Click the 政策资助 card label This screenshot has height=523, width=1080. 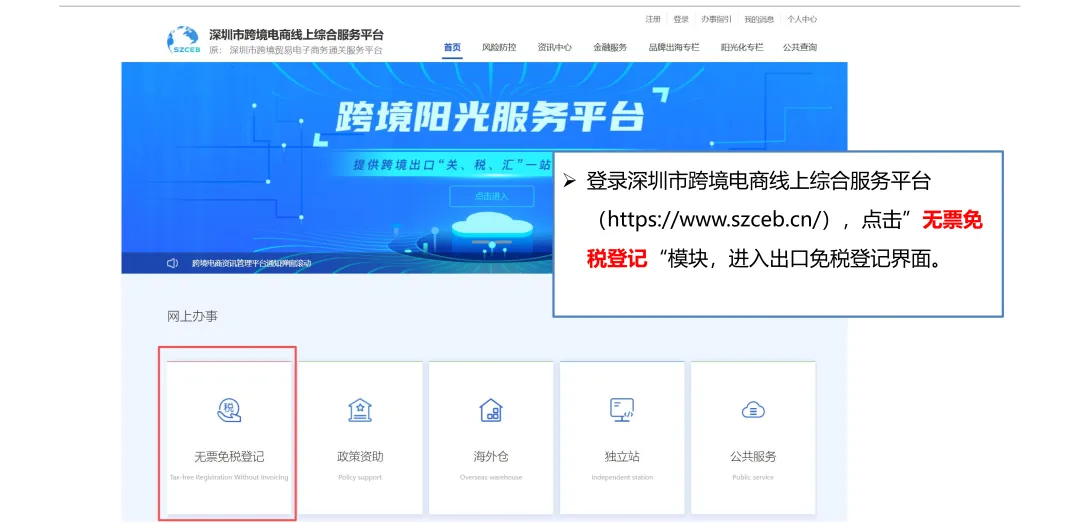pos(360,457)
